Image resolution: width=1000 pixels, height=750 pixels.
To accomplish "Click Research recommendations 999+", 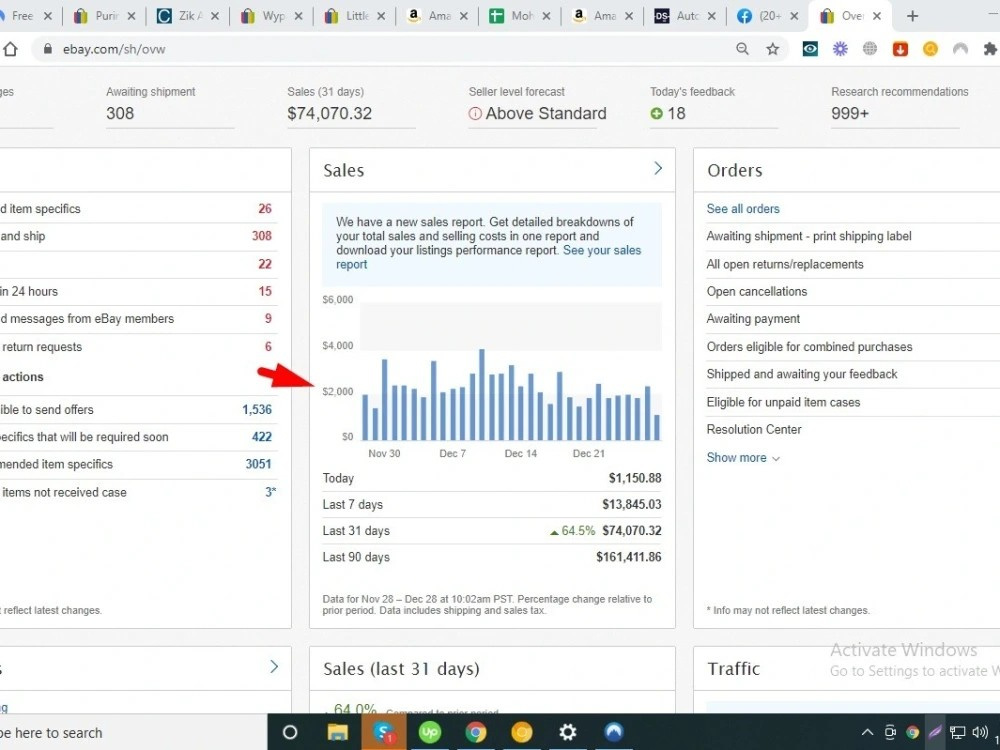I will 899,105.
